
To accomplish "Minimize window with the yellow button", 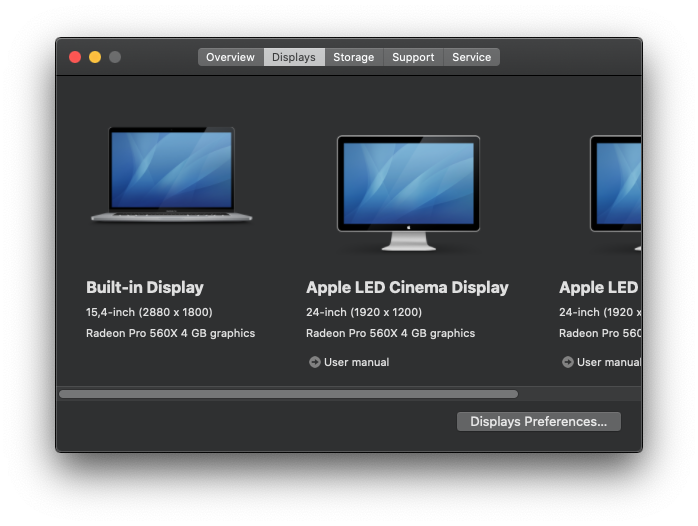I will click(95, 57).
